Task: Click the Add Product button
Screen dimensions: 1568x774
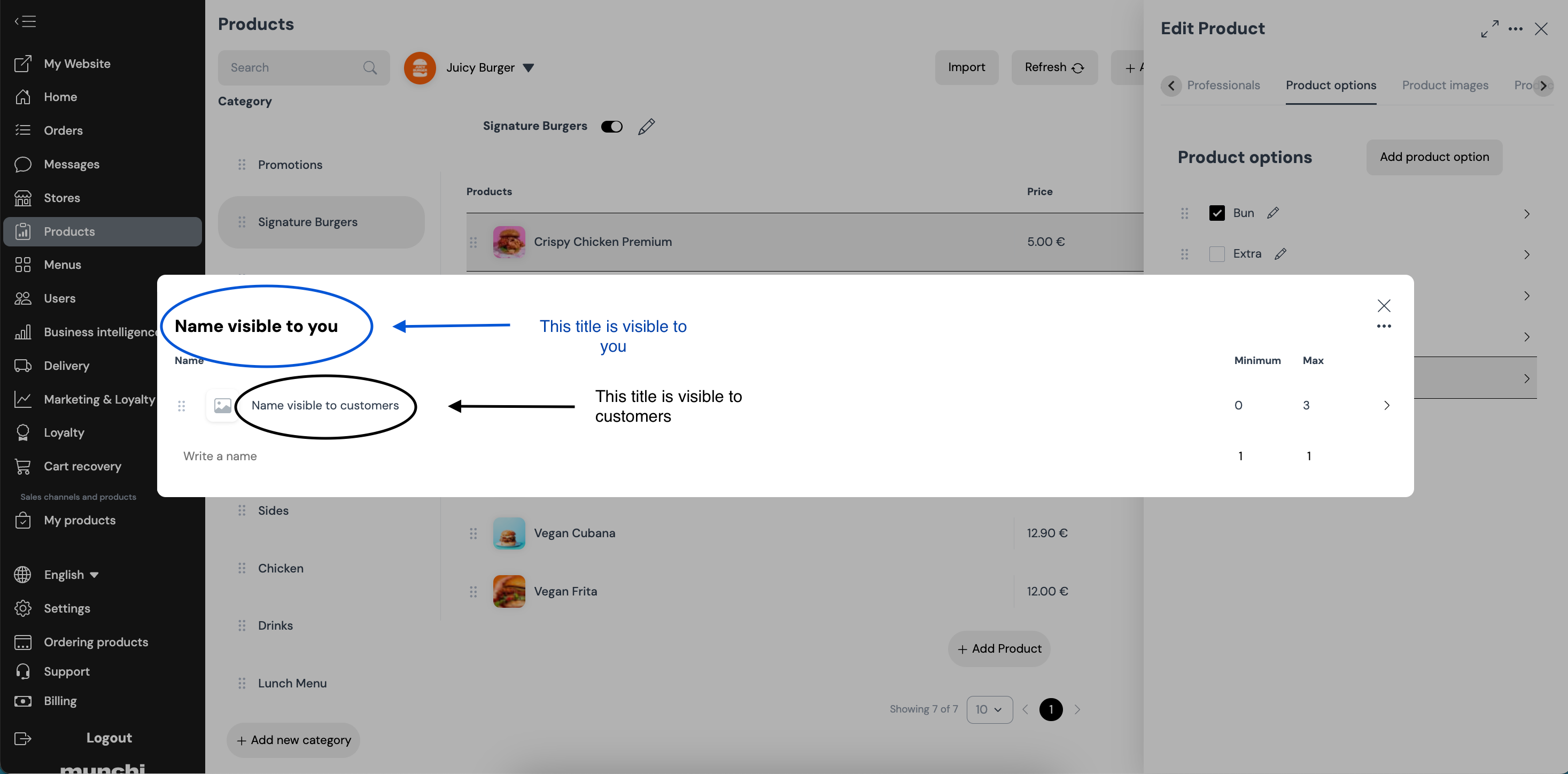Action: [998, 648]
